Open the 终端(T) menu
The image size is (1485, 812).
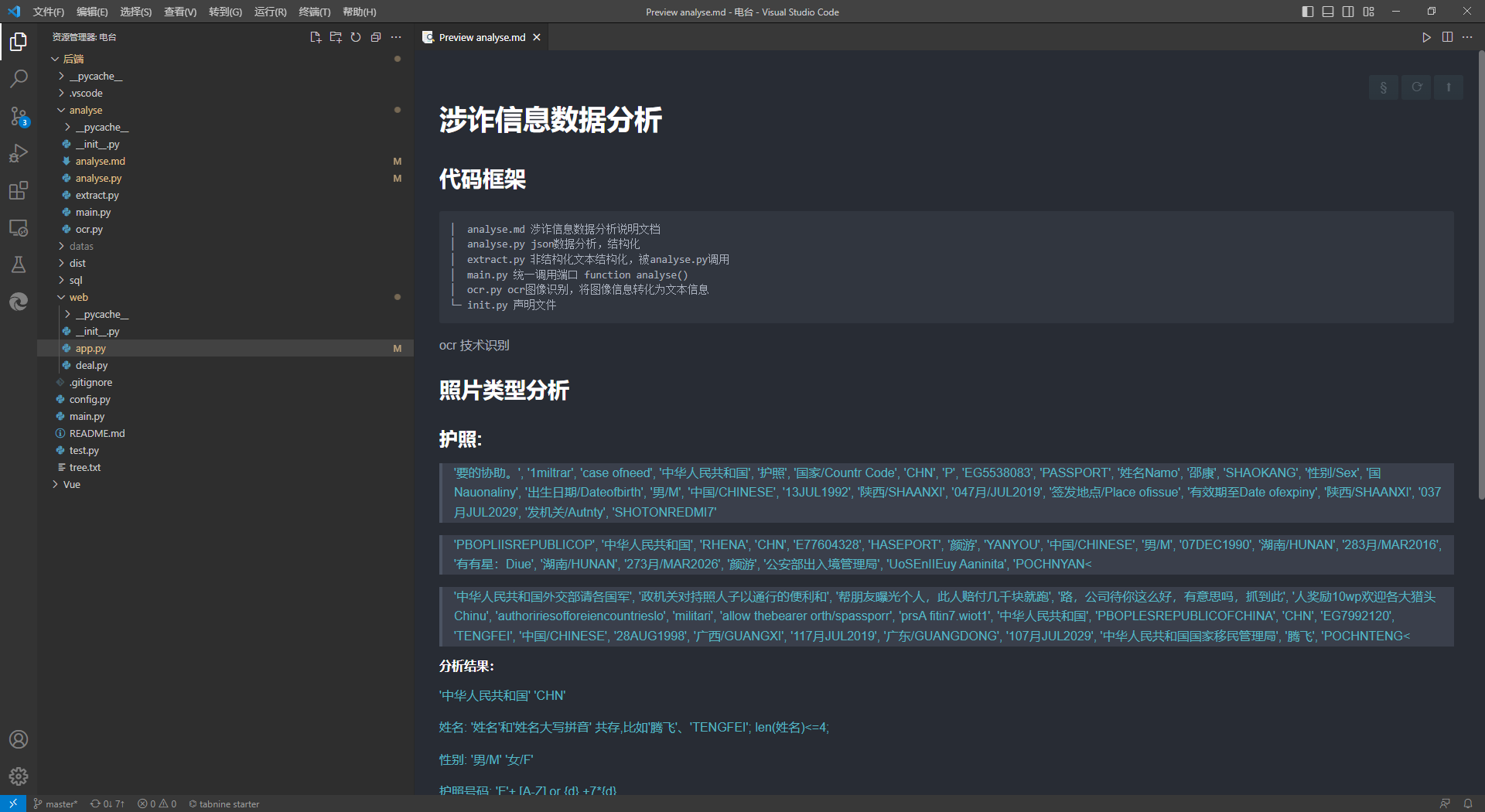(315, 12)
